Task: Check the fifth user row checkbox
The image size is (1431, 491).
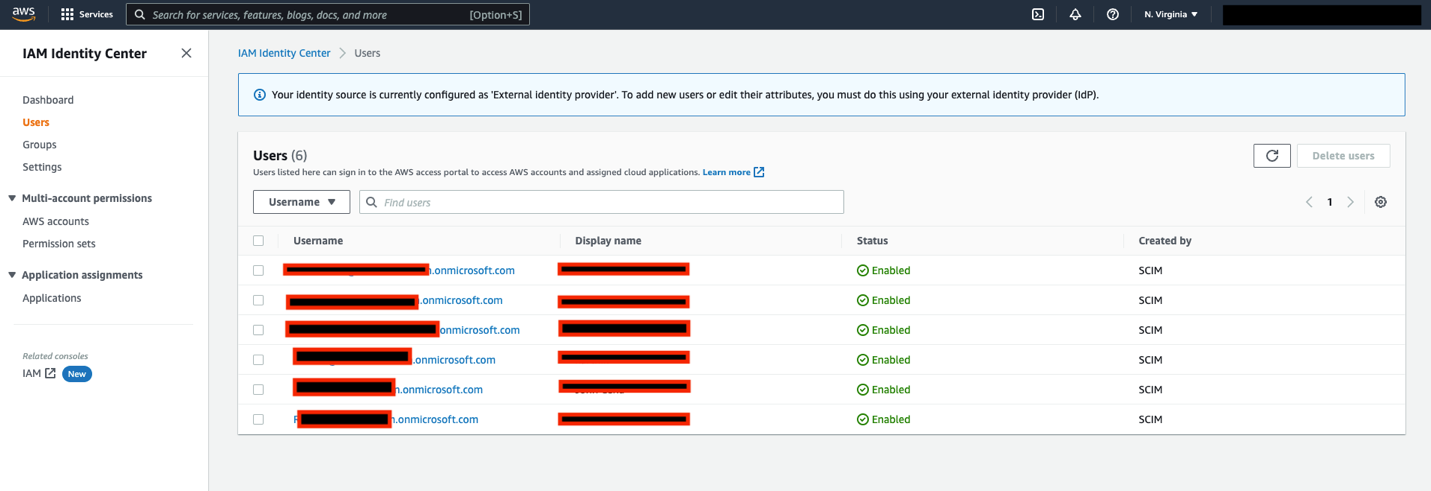Action: pos(258,390)
